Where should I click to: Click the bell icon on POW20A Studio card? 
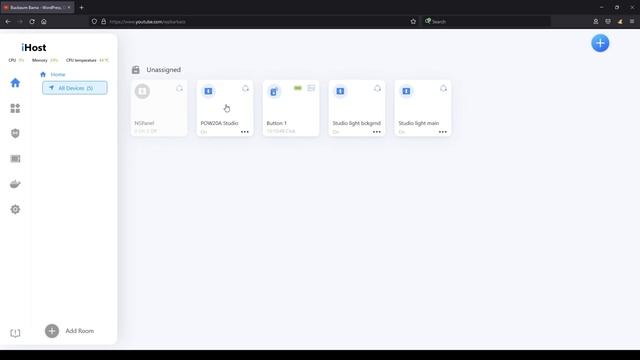click(245, 88)
